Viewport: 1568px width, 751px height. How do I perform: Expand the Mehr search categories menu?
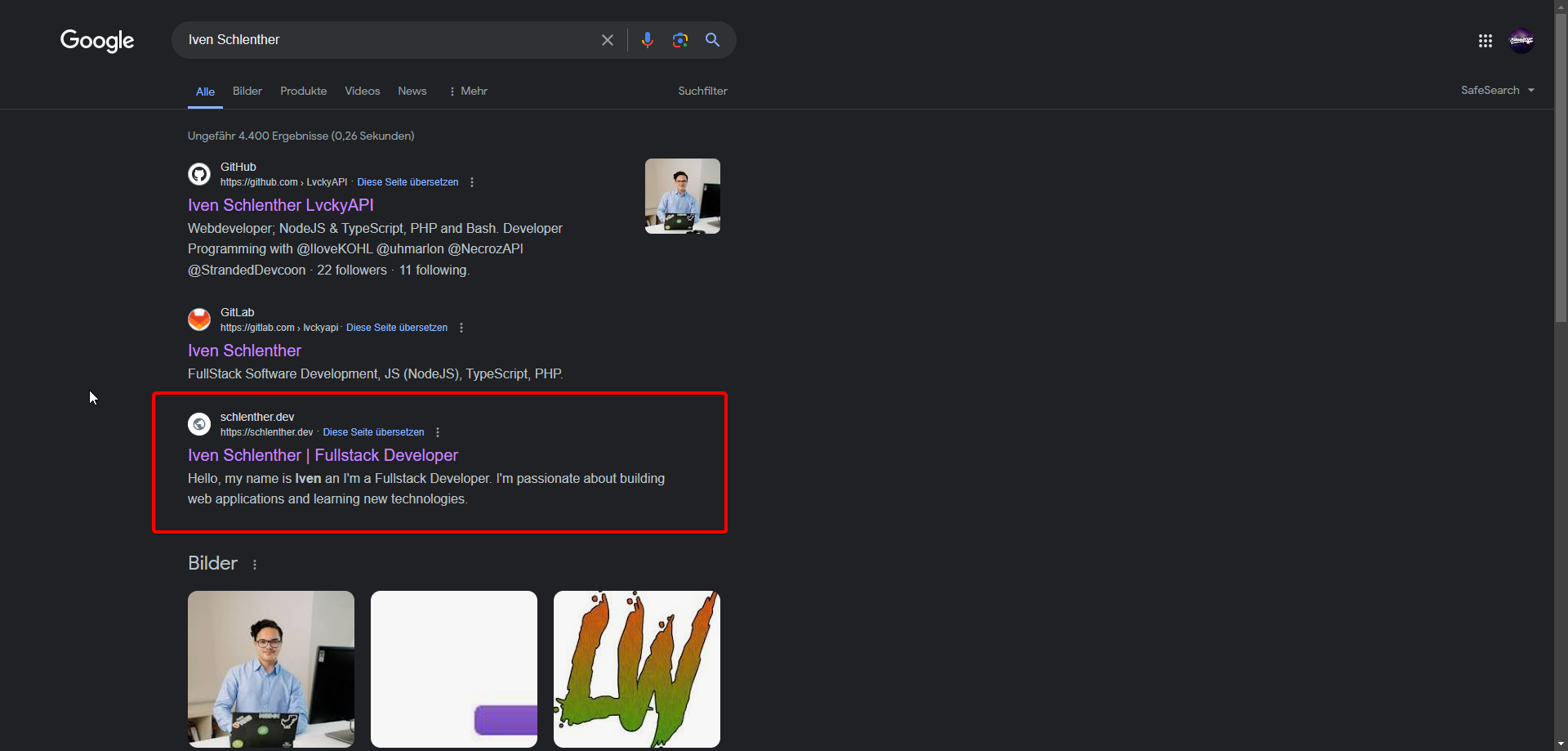pyautogui.click(x=468, y=92)
